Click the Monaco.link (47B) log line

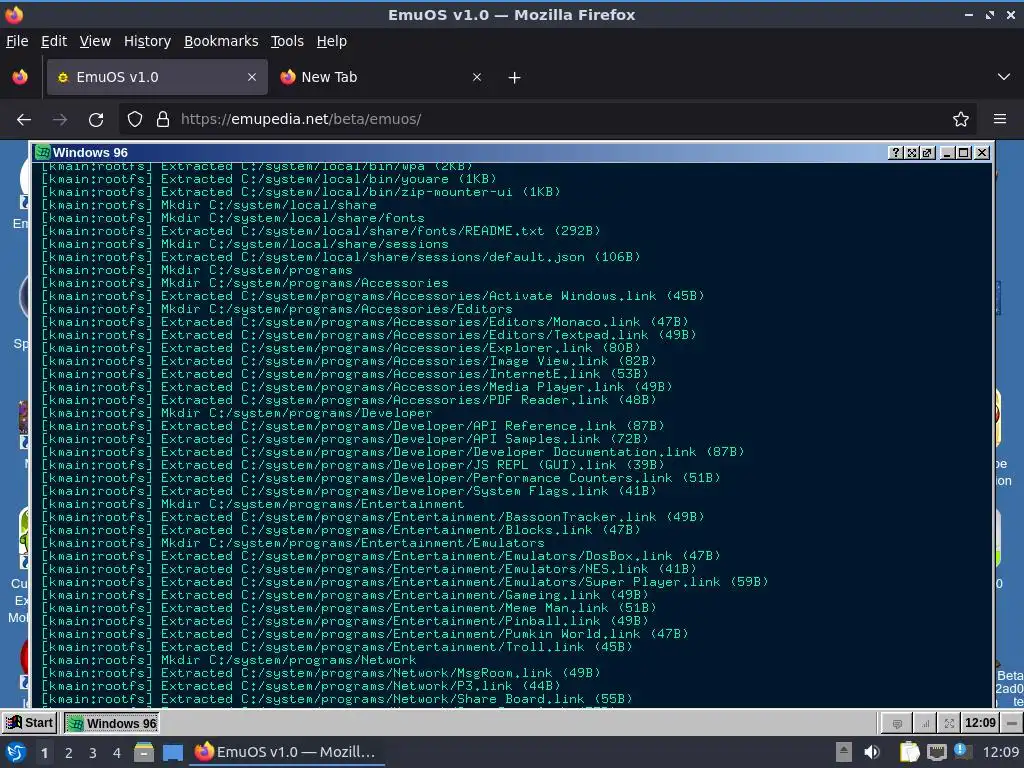click(x=365, y=322)
